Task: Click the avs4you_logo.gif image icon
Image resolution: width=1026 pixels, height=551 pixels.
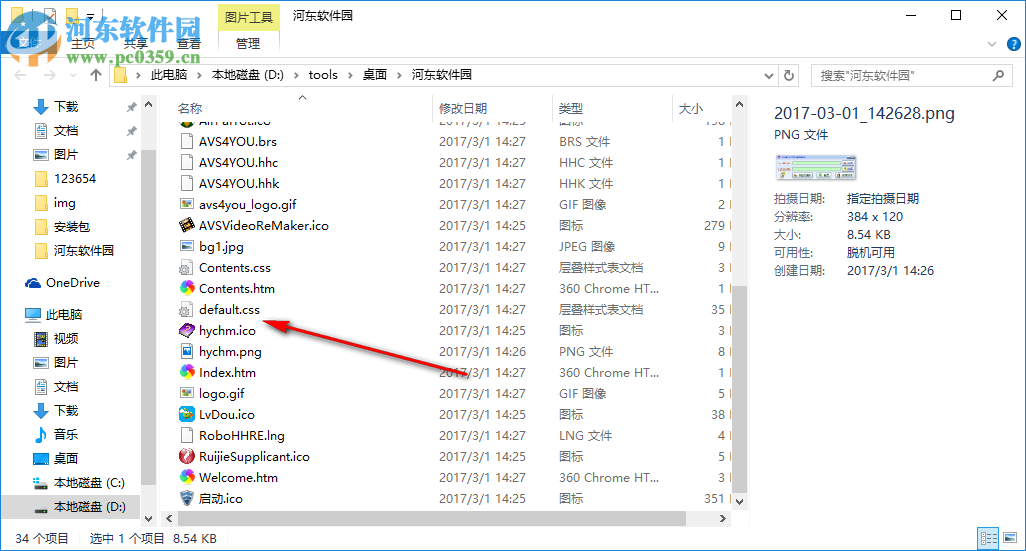Action: click(x=186, y=204)
